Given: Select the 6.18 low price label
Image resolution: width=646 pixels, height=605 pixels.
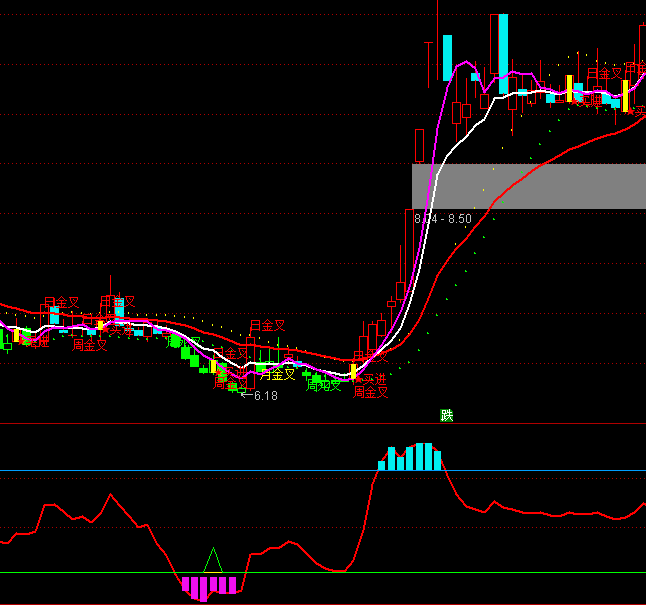Looking at the screenshot, I should click(264, 396).
